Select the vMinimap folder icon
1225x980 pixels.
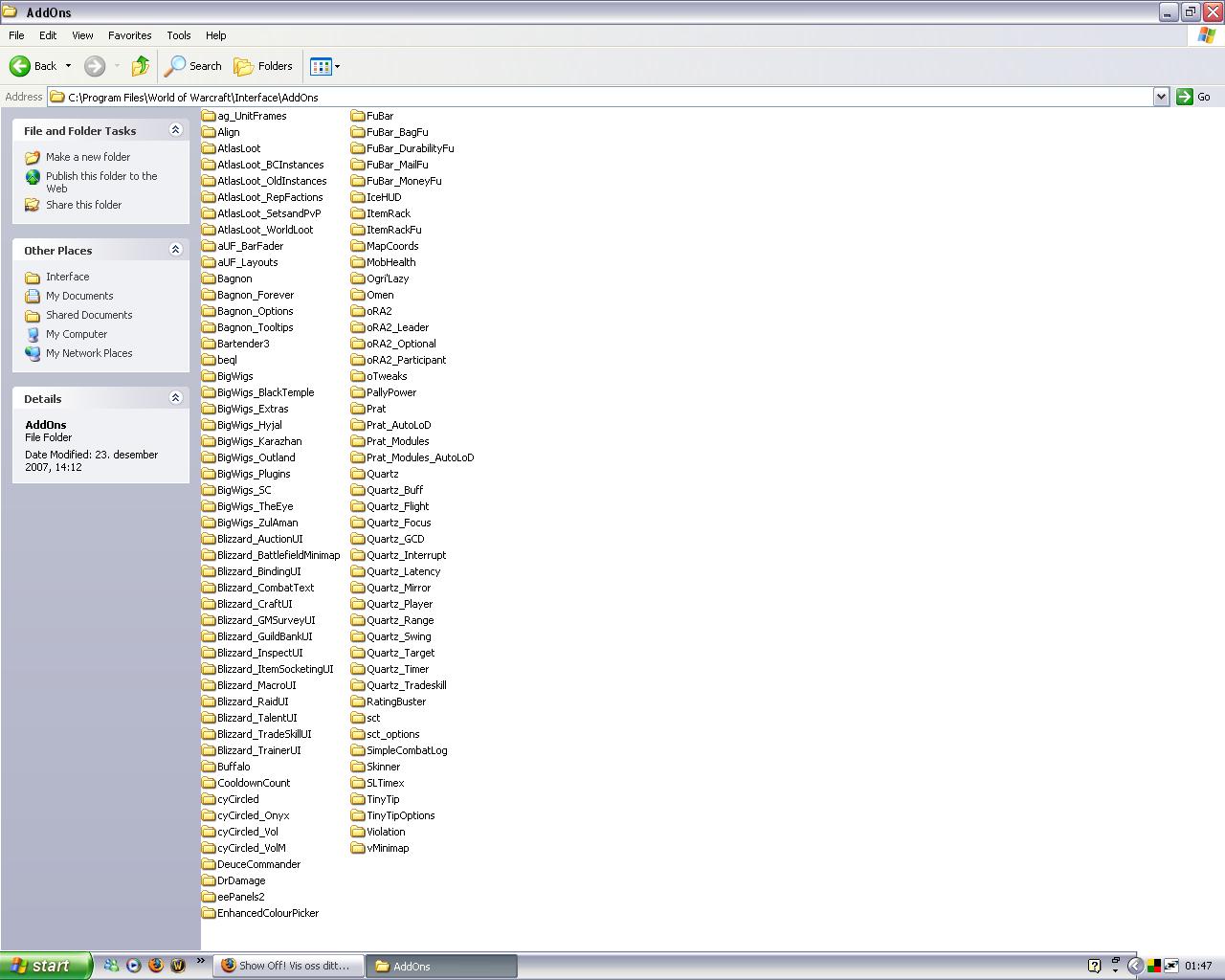(x=358, y=848)
